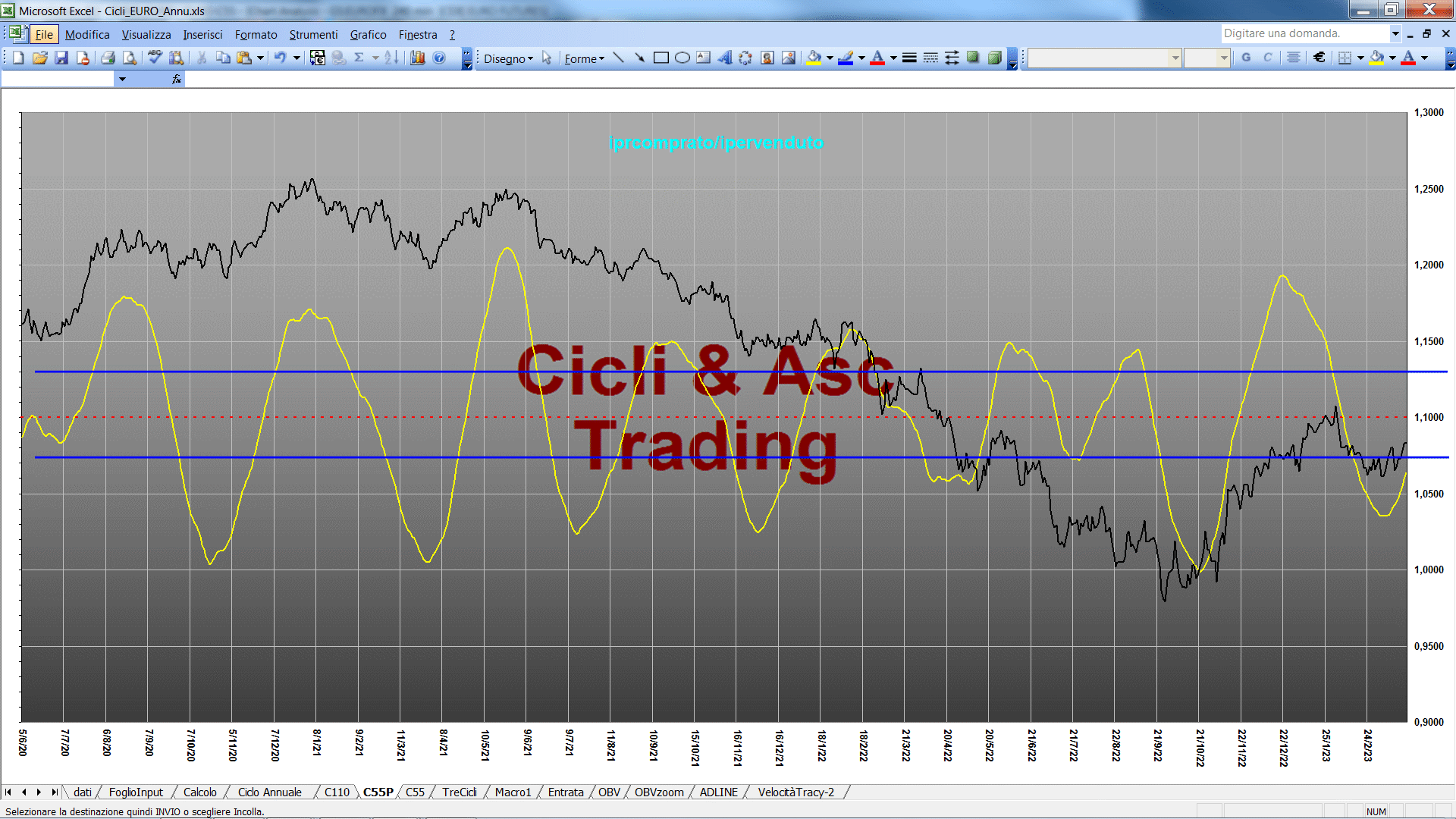Open the Grafico menu
This screenshot has height=819, width=1456.
point(368,35)
